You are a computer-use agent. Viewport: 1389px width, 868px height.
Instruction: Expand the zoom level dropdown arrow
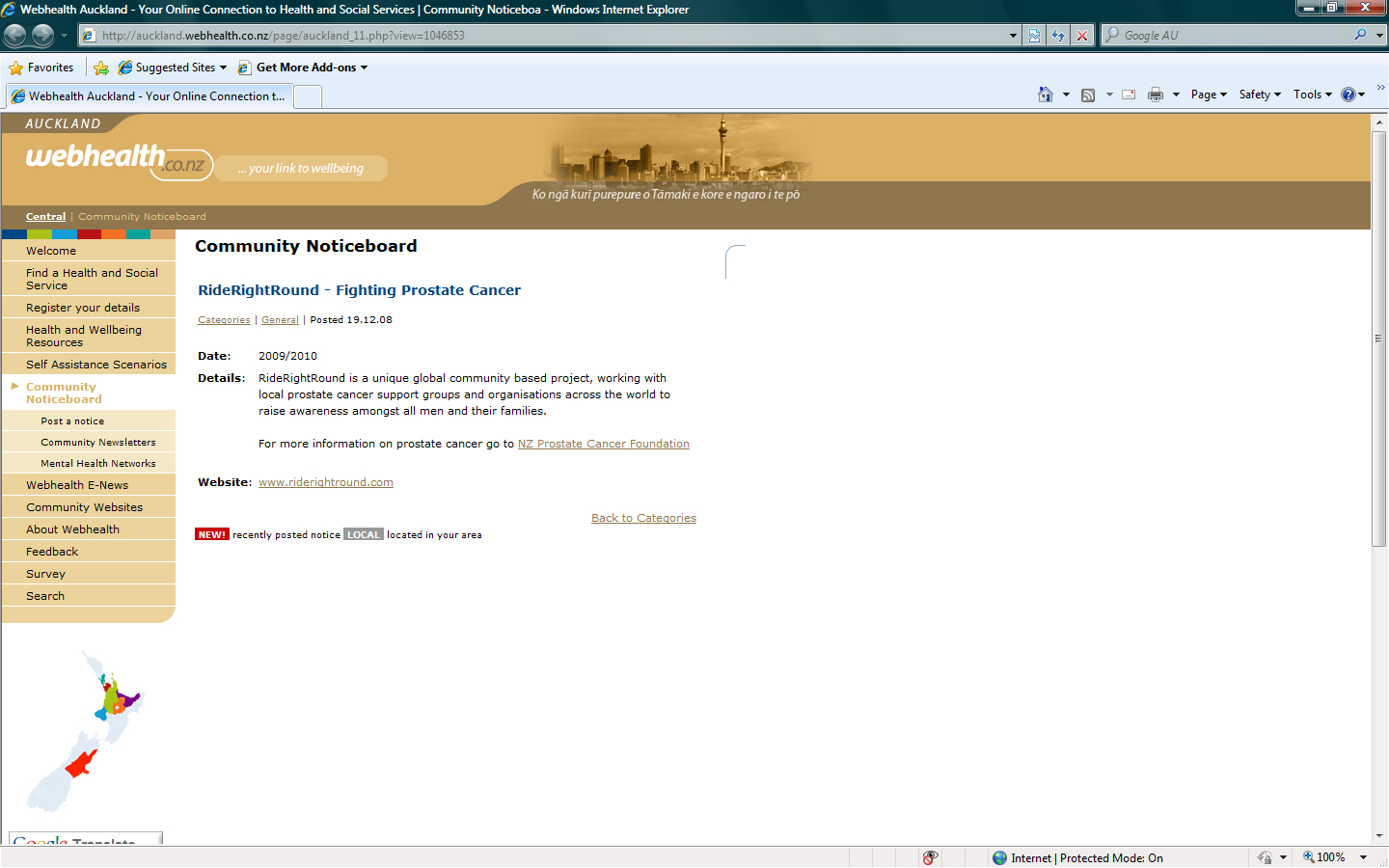pyautogui.click(x=1363, y=857)
